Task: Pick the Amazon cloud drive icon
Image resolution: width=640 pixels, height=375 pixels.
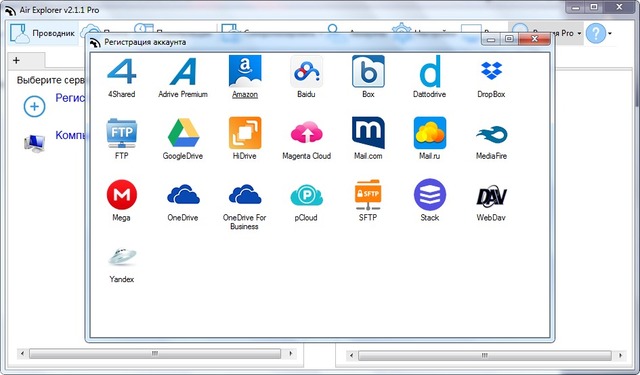Action: pos(245,71)
